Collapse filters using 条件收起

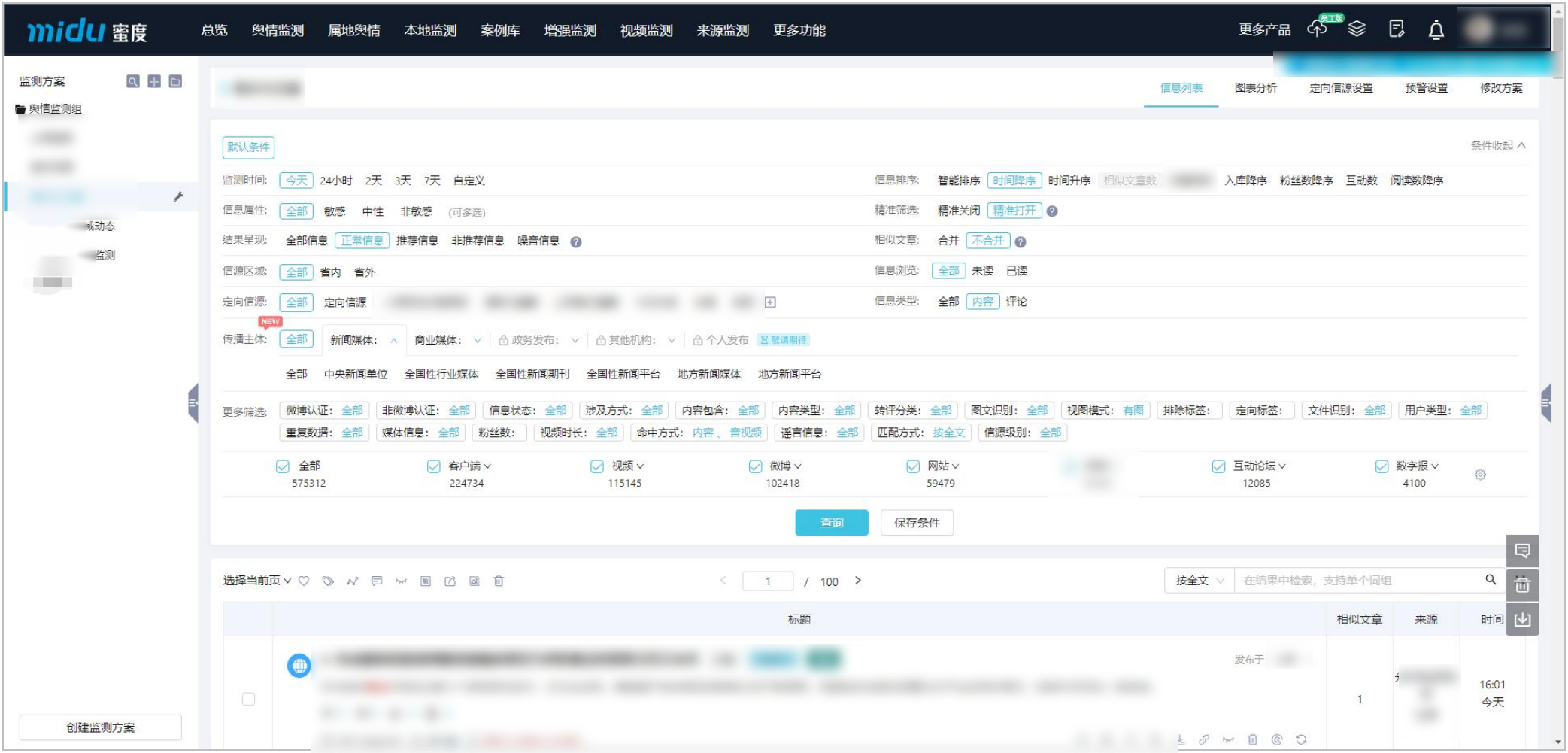coord(1498,145)
